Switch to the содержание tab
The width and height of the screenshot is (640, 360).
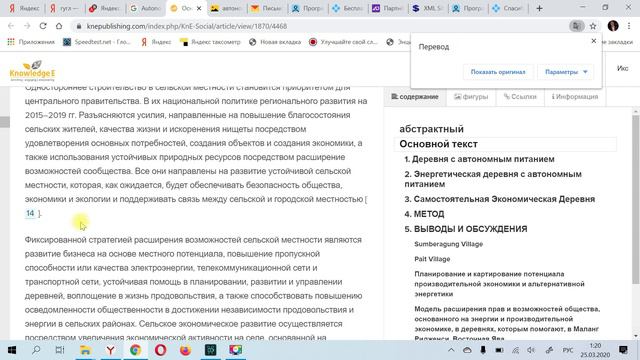coord(415,97)
